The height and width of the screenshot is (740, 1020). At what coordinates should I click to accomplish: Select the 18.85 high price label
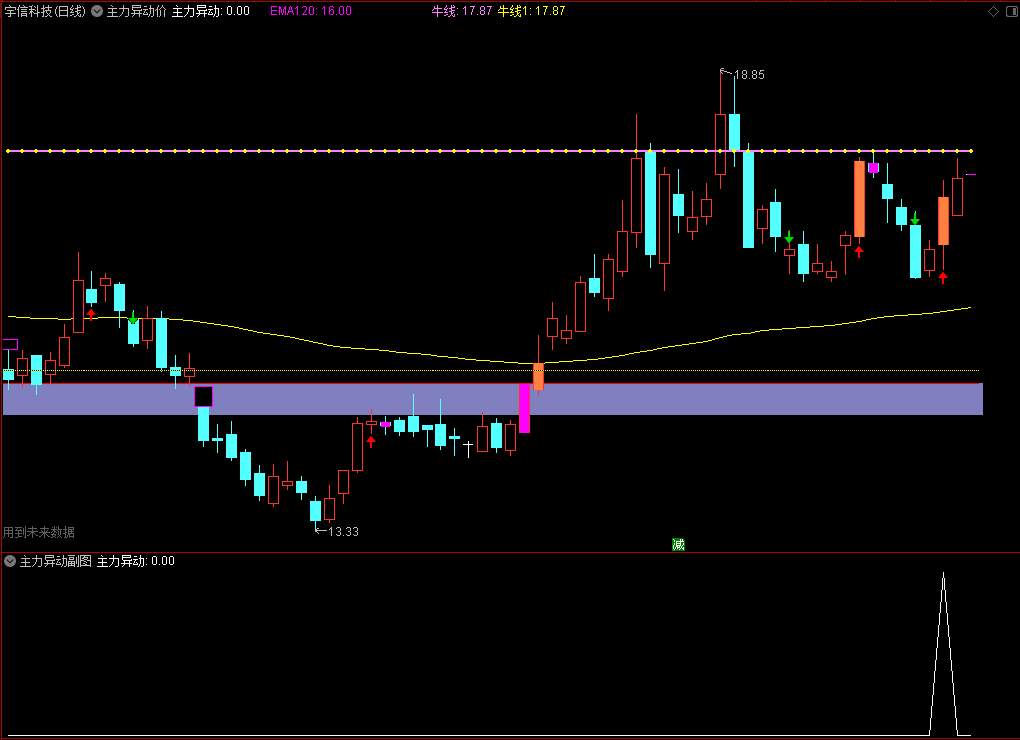pos(749,75)
